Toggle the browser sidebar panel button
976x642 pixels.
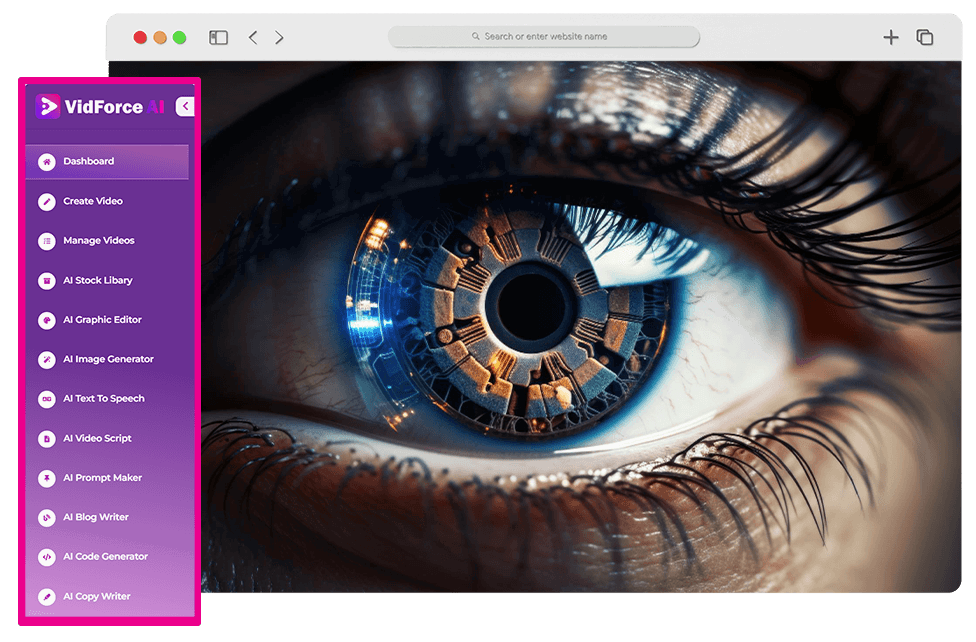218,37
